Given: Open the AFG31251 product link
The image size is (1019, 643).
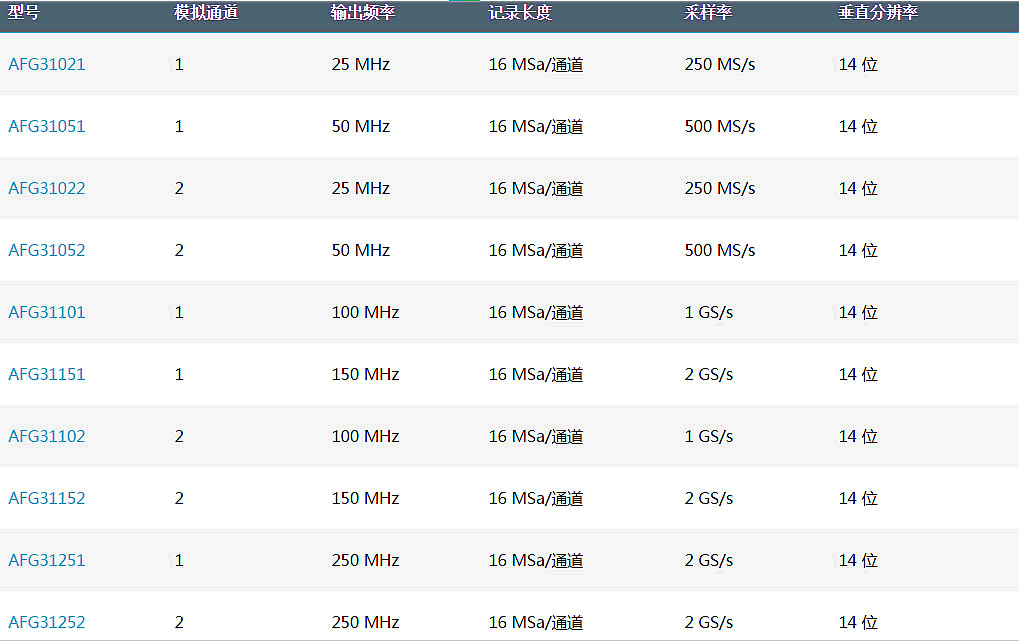Looking at the screenshot, I should (x=47, y=561).
